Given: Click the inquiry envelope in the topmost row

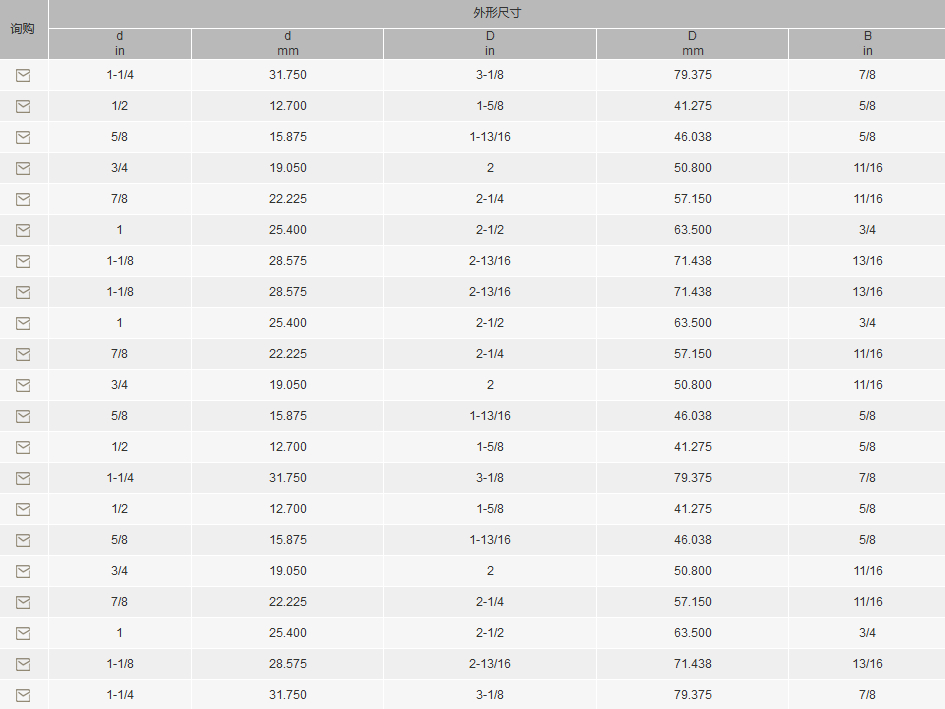Looking at the screenshot, I should coord(23,75).
